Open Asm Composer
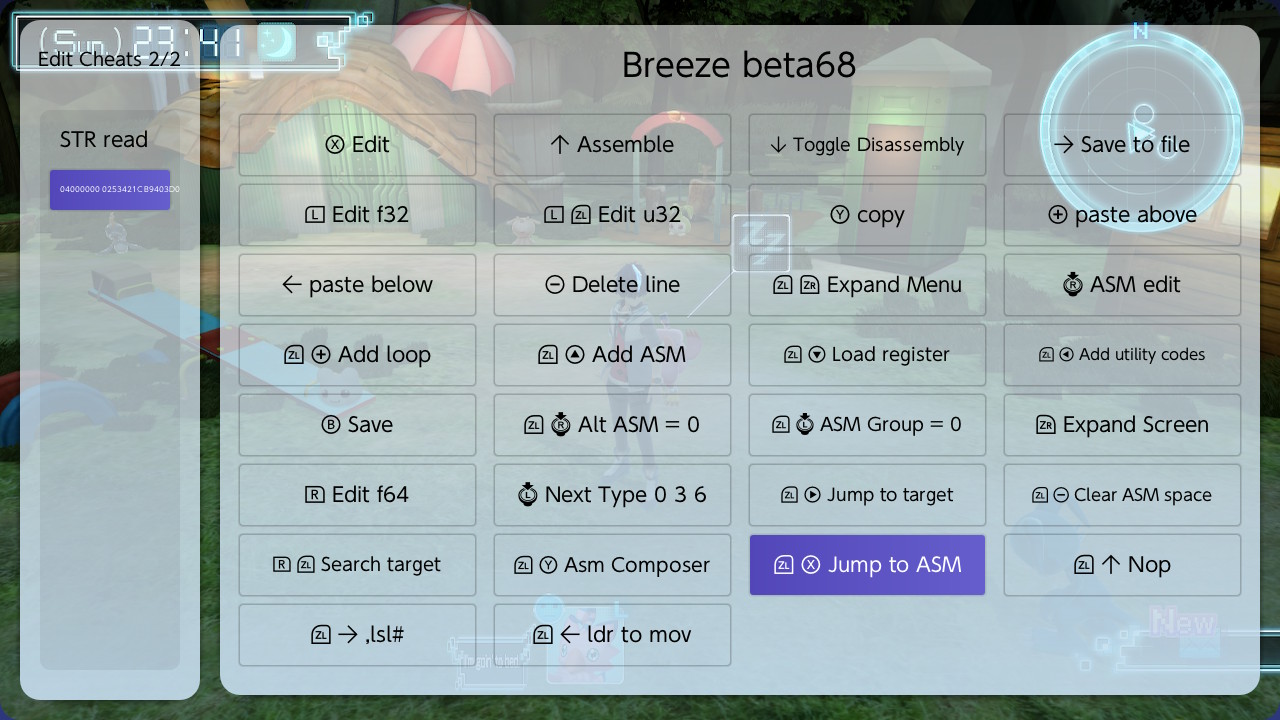The height and width of the screenshot is (720, 1280). [612, 565]
